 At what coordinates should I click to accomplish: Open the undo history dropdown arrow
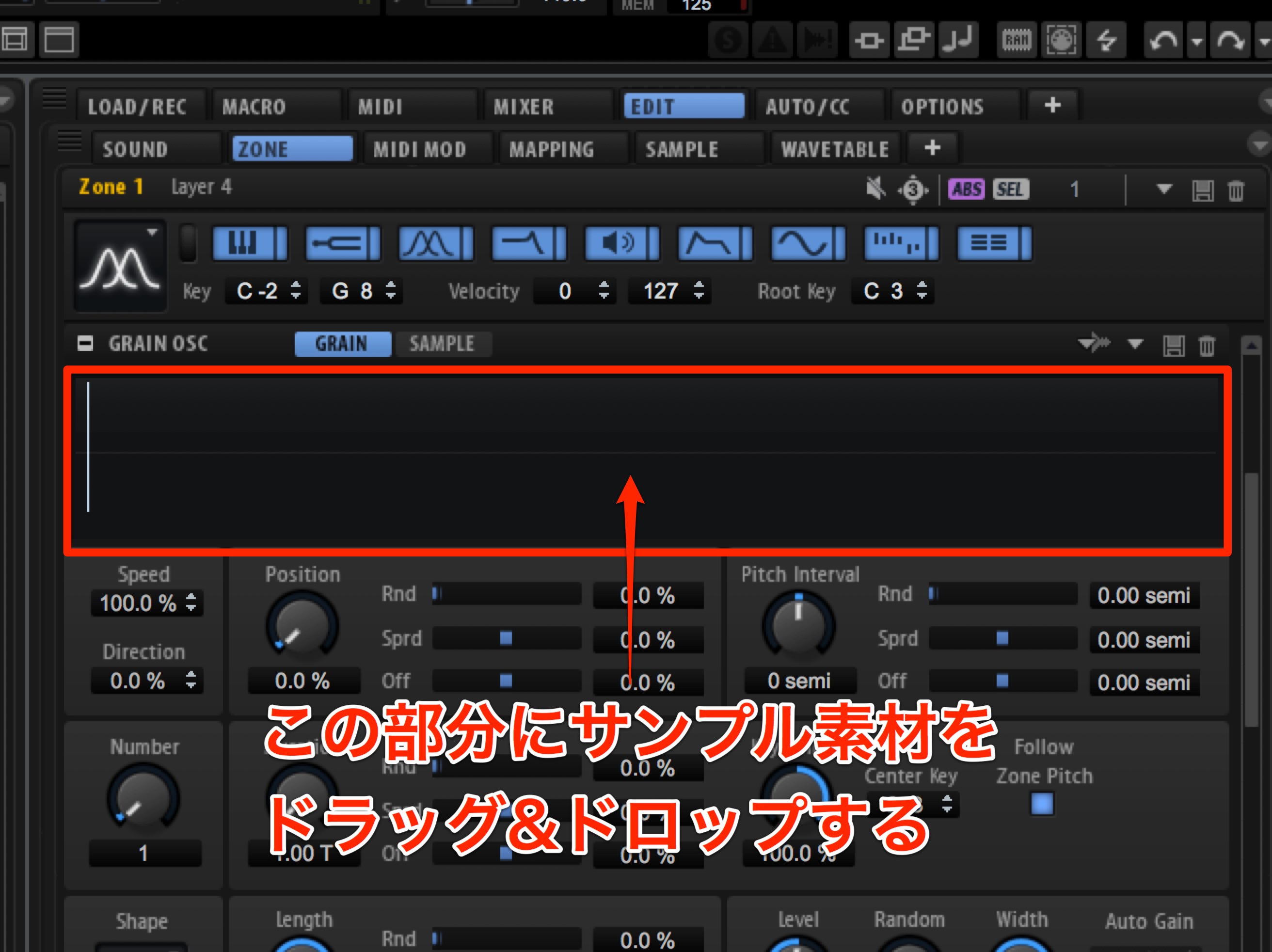tap(1197, 41)
